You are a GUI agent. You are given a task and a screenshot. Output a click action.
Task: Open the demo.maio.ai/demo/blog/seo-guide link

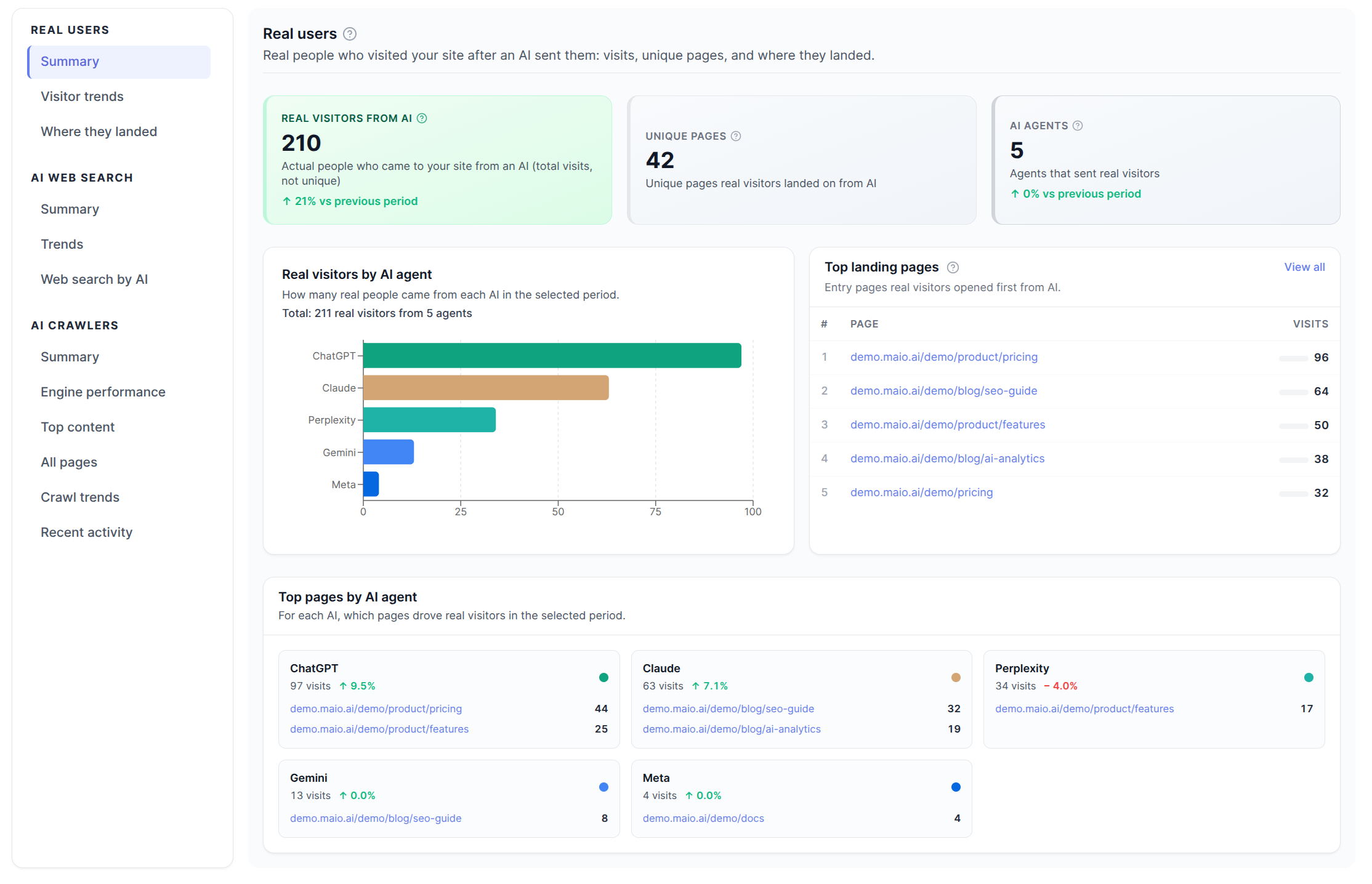click(x=943, y=390)
